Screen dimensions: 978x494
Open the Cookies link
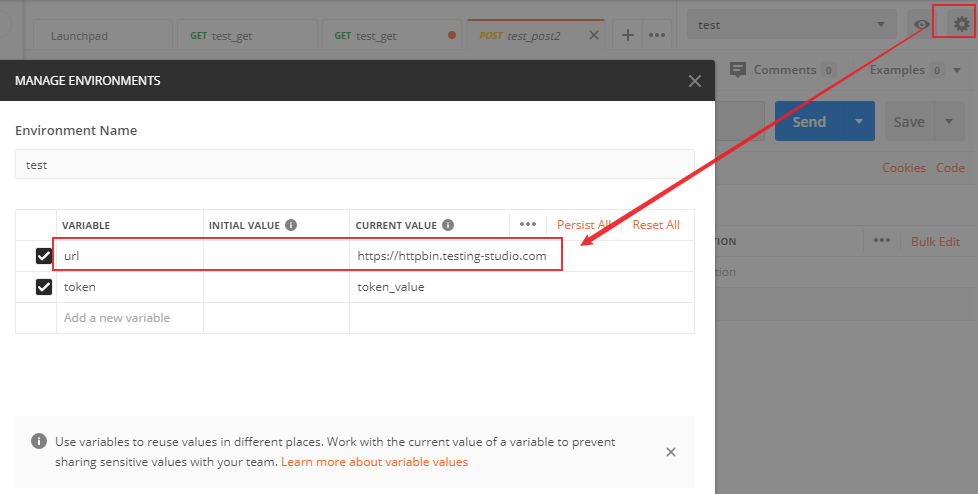[x=904, y=168]
